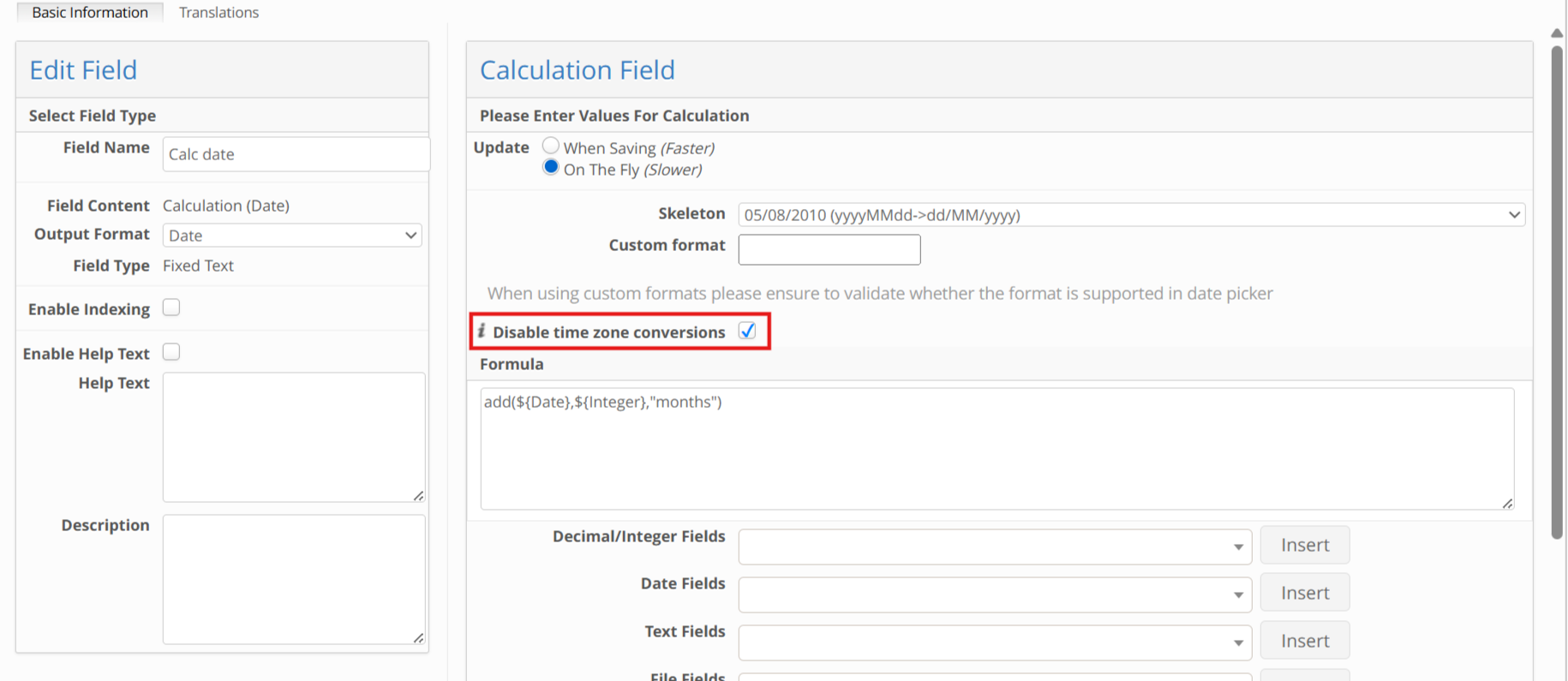The width and height of the screenshot is (1568, 681).
Task: Select the When Saving (Faster) radio button
Action: click(551, 146)
